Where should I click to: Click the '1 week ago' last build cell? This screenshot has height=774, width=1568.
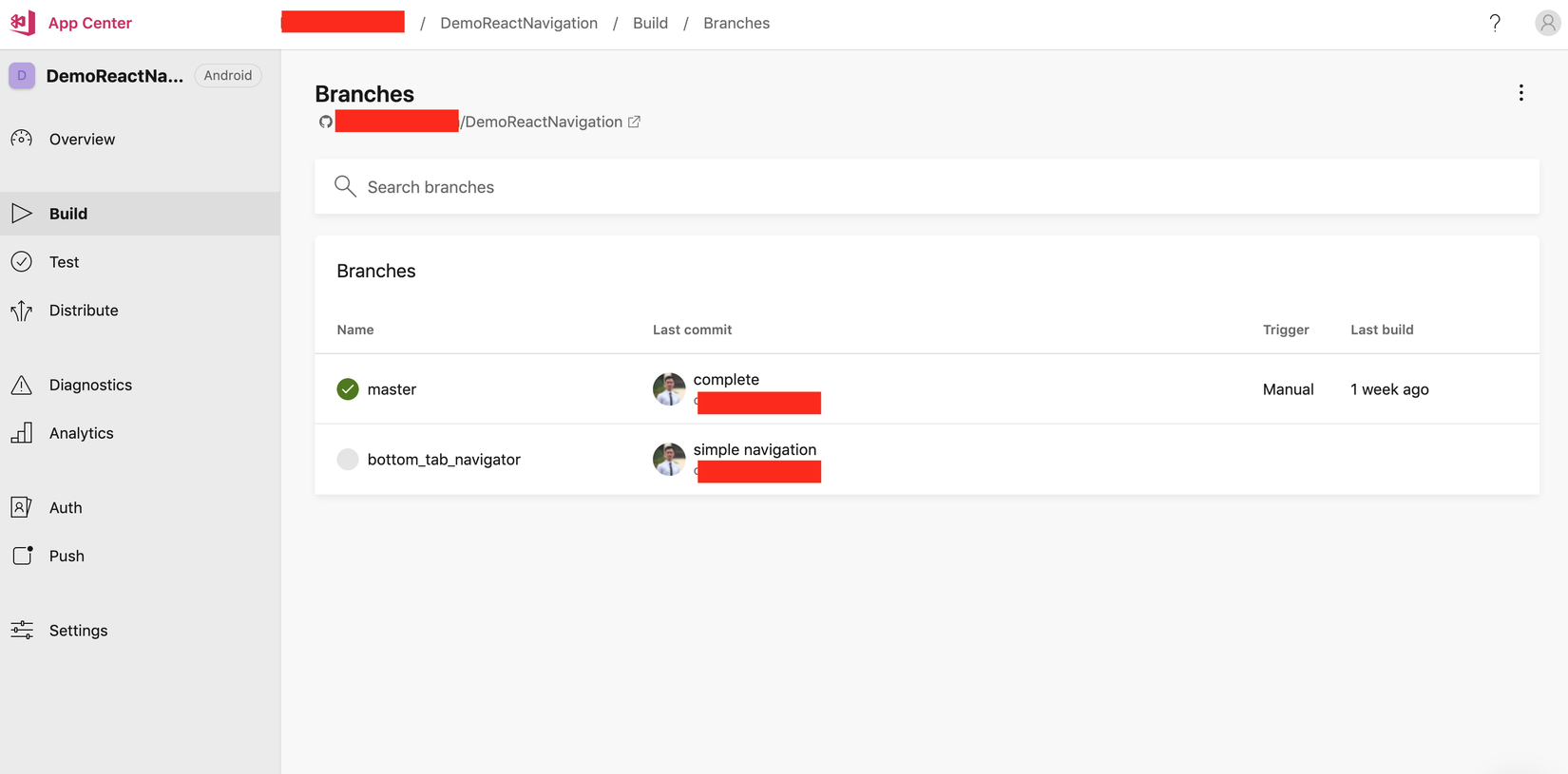[1389, 389]
